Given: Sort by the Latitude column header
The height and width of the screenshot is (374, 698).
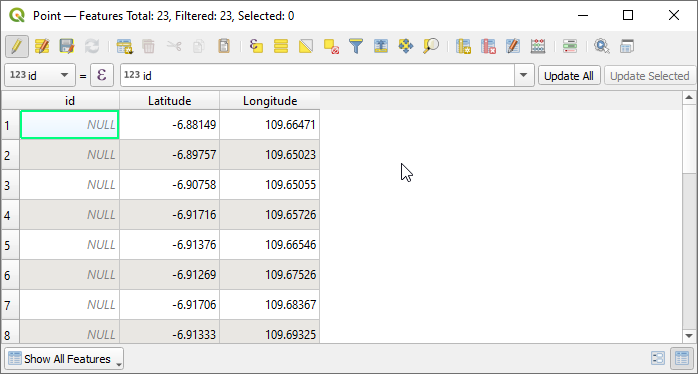Looking at the screenshot, I should (x=170, y=101).
